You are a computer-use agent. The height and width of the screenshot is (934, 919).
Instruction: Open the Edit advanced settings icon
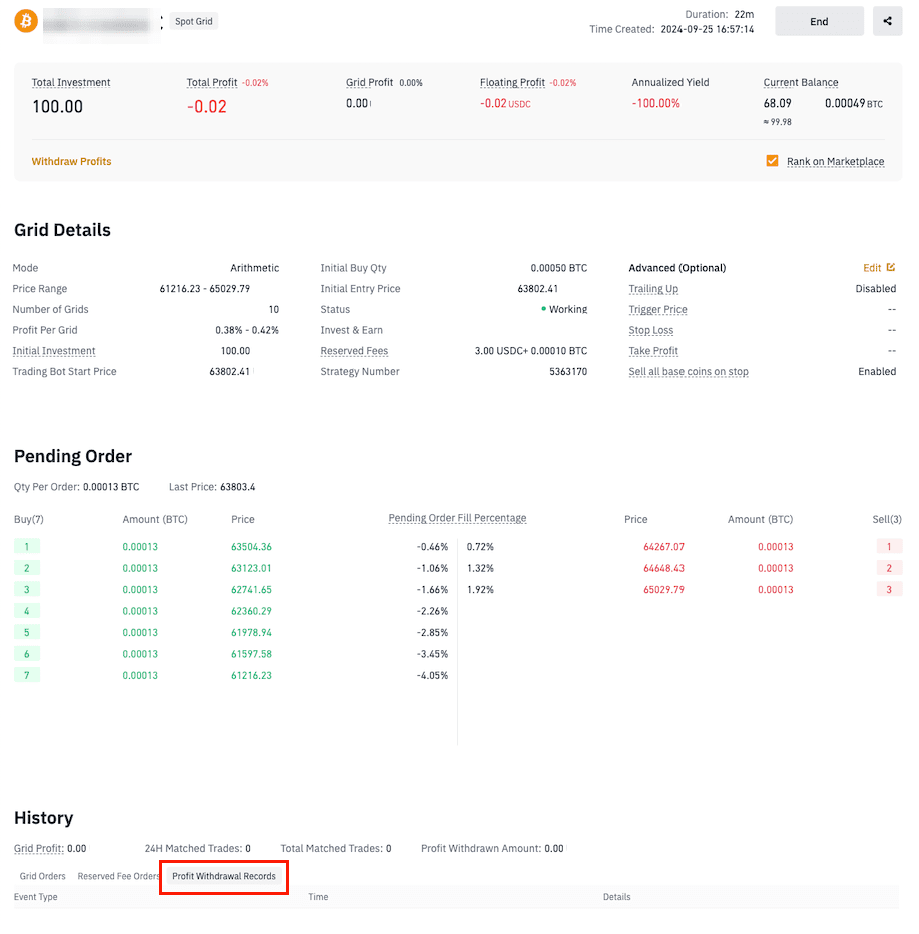(x=890, y=267)
